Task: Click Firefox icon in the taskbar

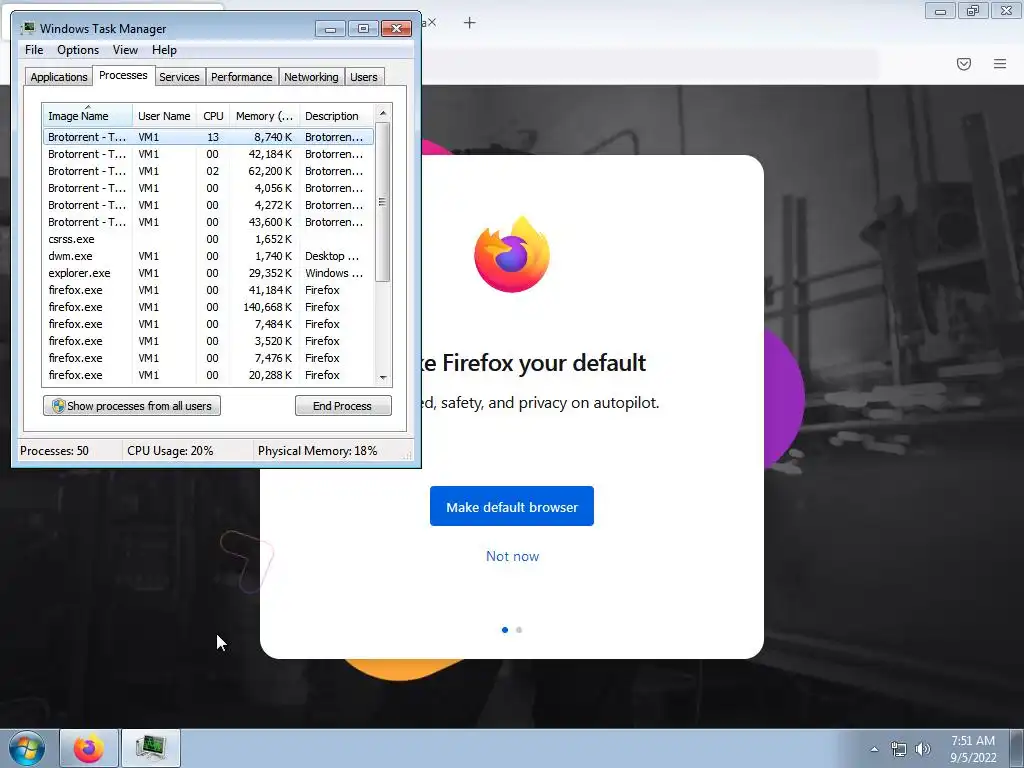Action: pos(89,748)
